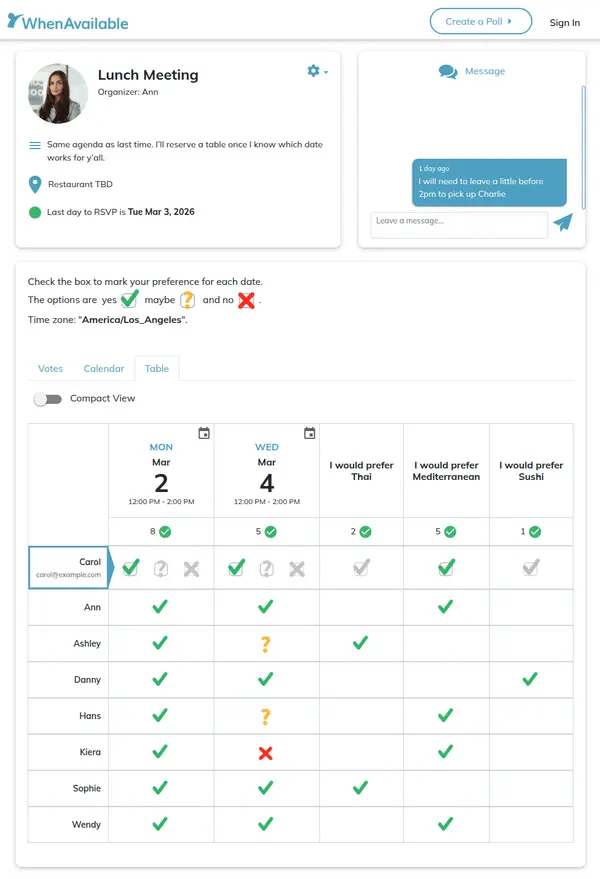Switch to the Calendar tab
The height and width of the screenshot is (879, 600).
103,369
